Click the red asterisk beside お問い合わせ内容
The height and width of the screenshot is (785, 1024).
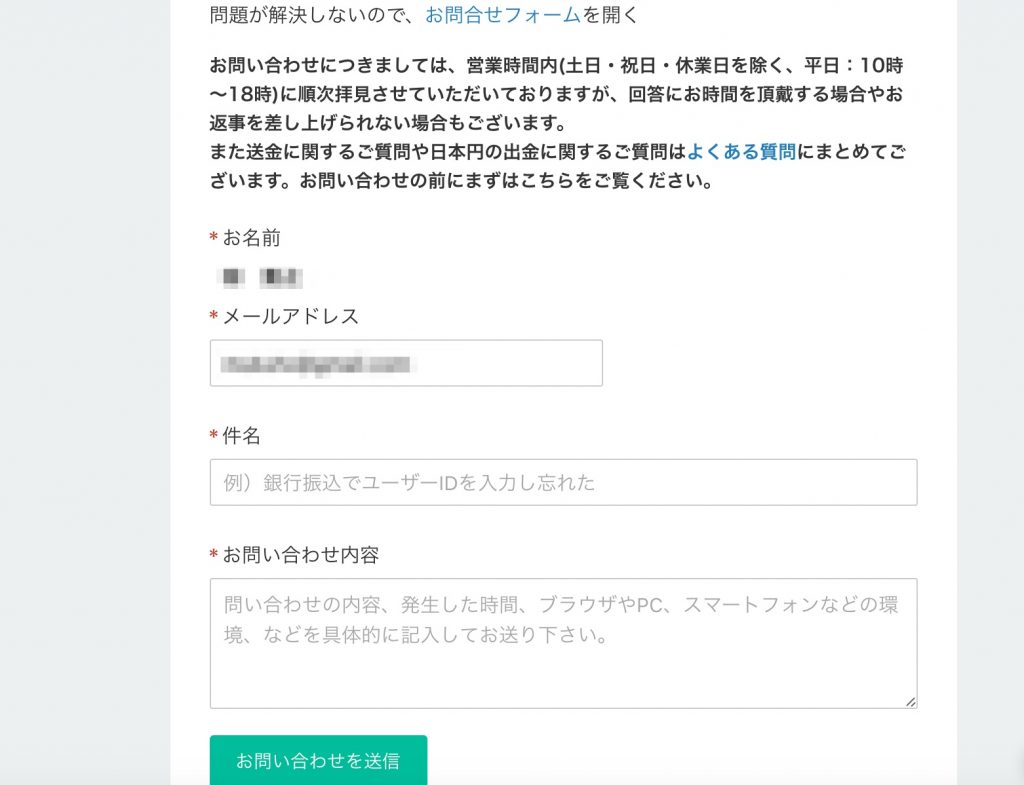pyautogui.click(x=214, y=554)
